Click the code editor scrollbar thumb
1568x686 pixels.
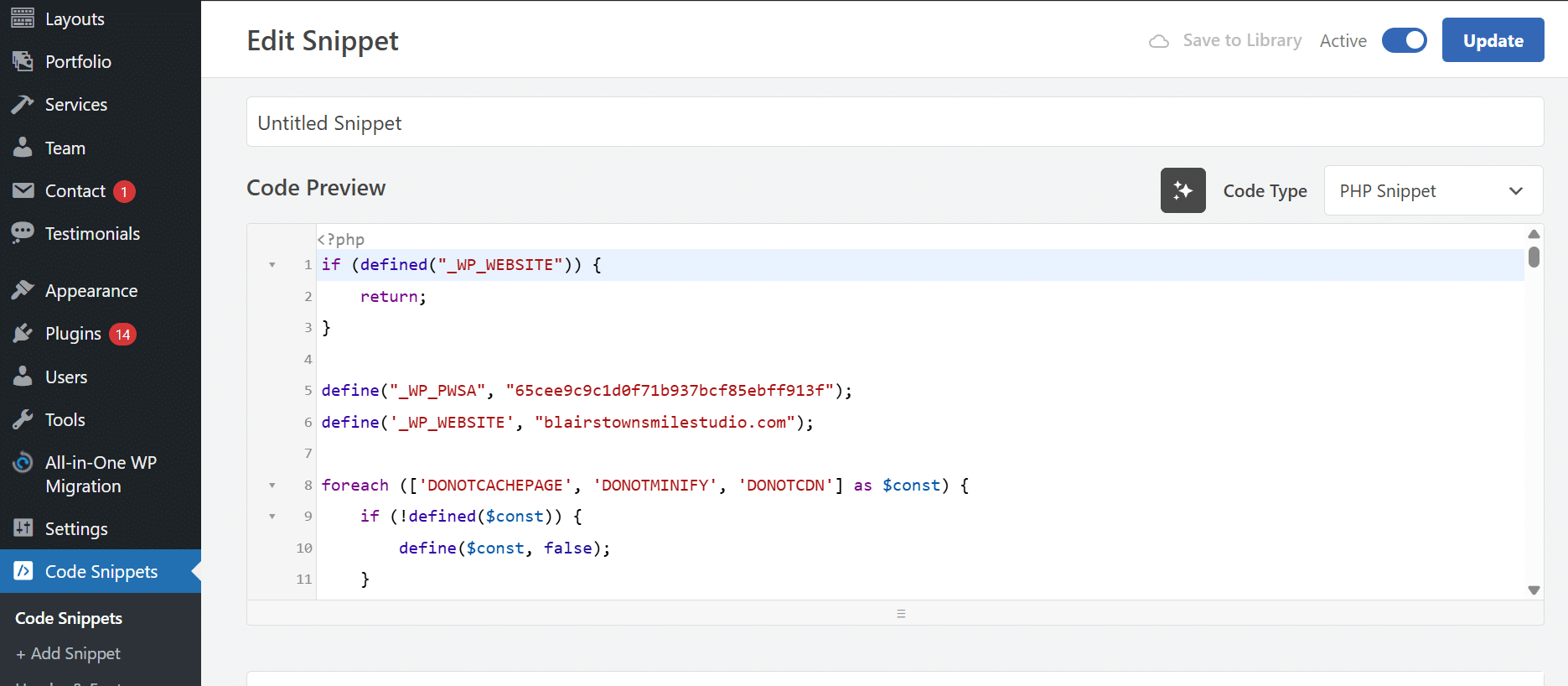(x=1534, y=256)
